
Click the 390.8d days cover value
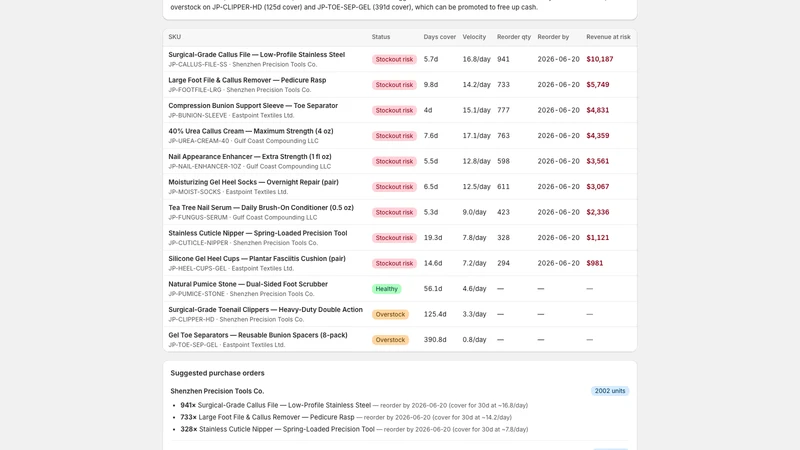click(435, 340)
